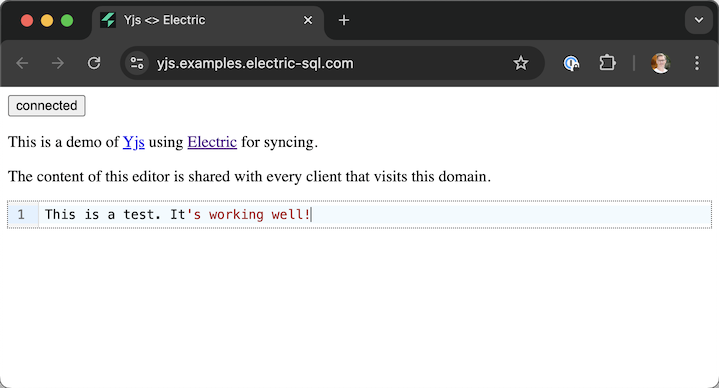Click the address bar URL
This screenshot has height=388, width=719.
[255, 63]
